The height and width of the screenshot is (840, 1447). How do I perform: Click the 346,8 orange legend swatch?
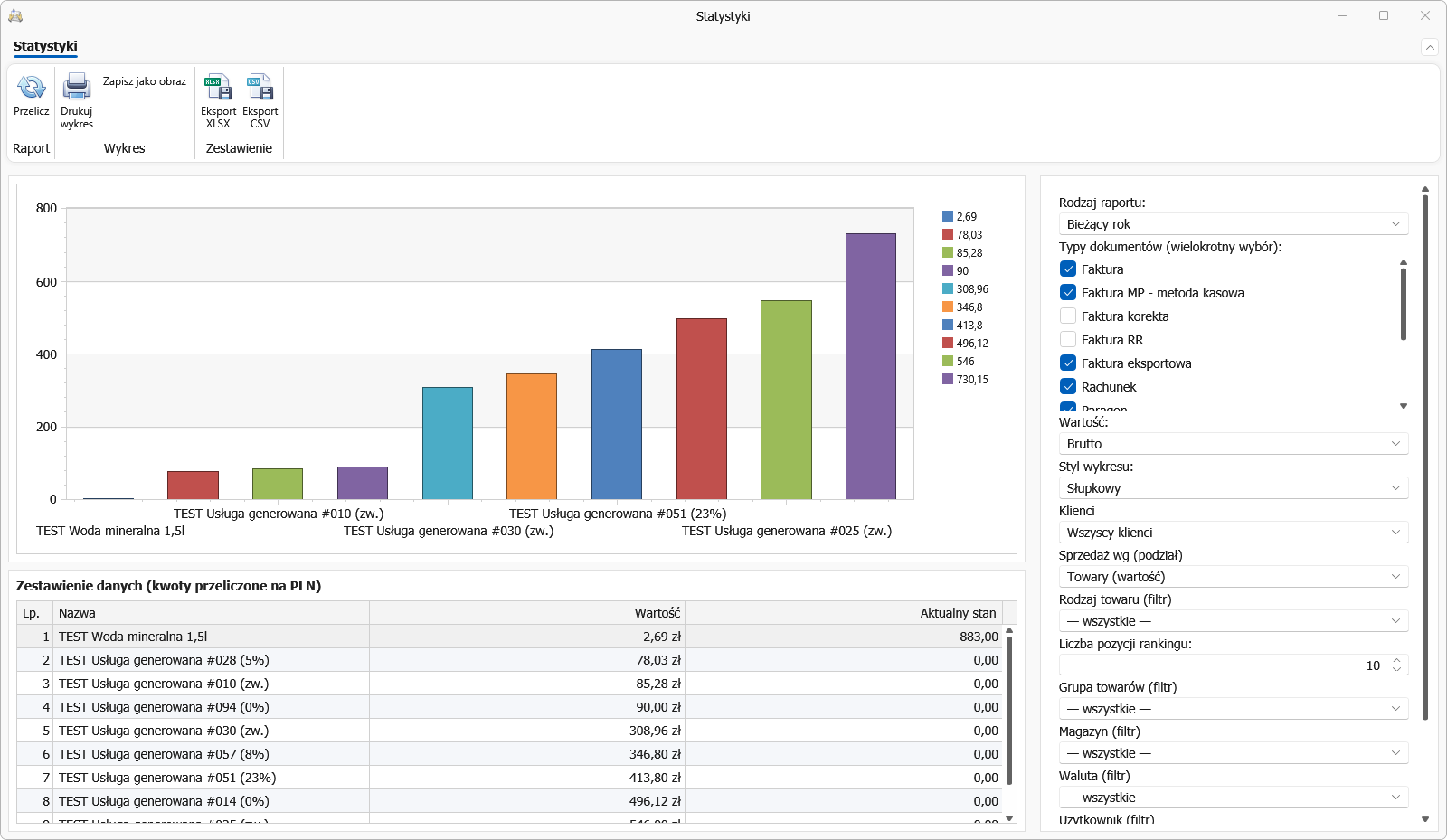tap(948, 307)
